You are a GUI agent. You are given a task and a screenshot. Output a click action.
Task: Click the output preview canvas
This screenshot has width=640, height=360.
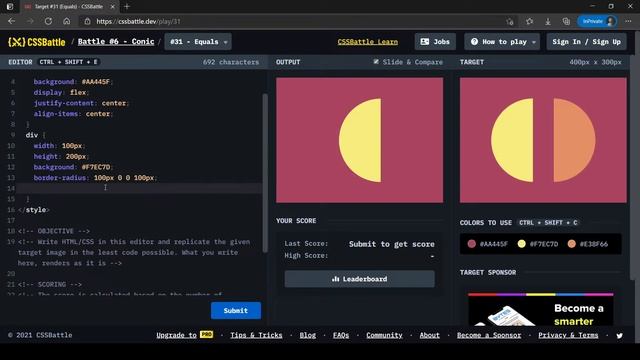coord(359,140)
